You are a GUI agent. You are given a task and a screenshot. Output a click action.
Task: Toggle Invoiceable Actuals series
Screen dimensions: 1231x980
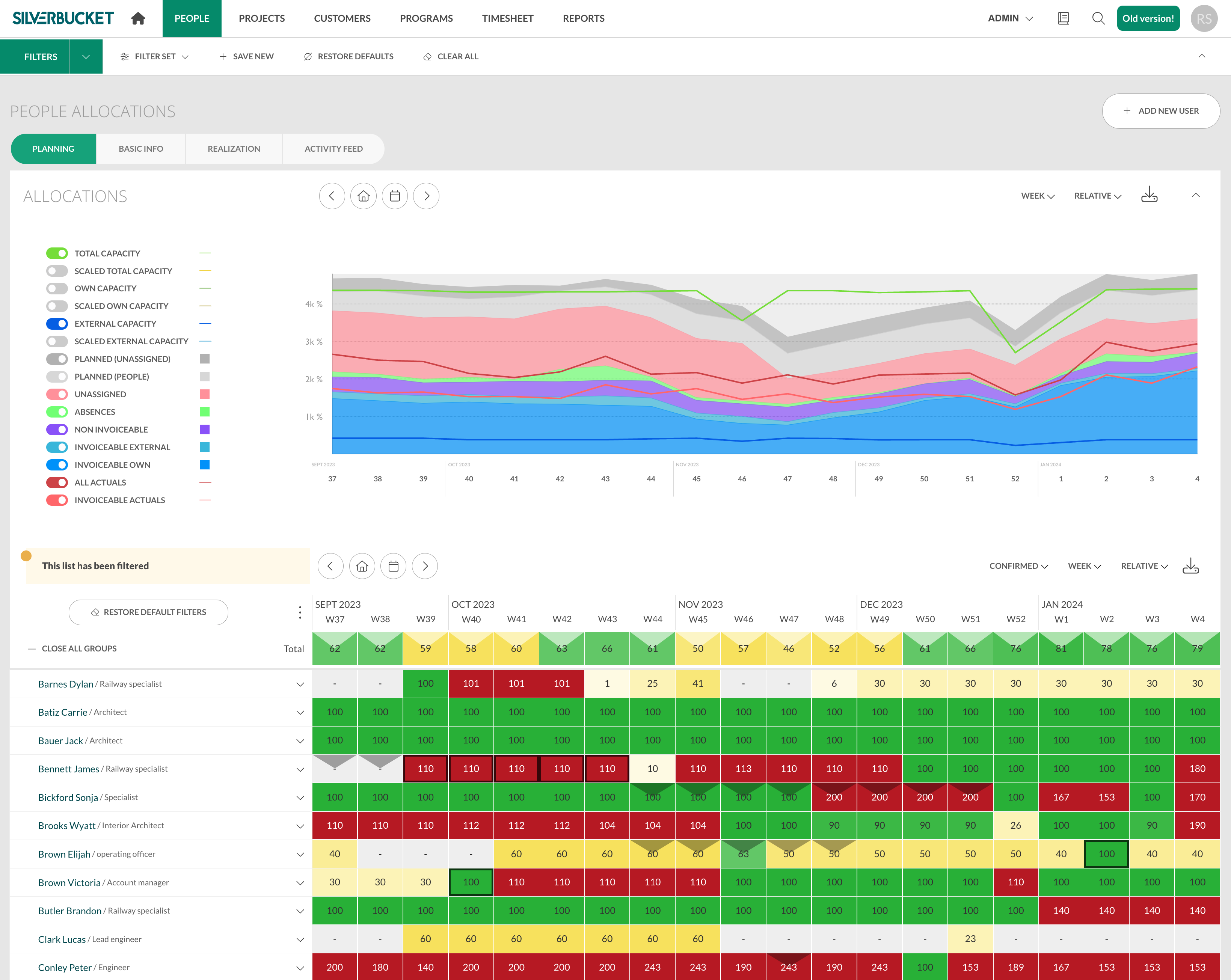pyautogui.click(x=57, y=500)
